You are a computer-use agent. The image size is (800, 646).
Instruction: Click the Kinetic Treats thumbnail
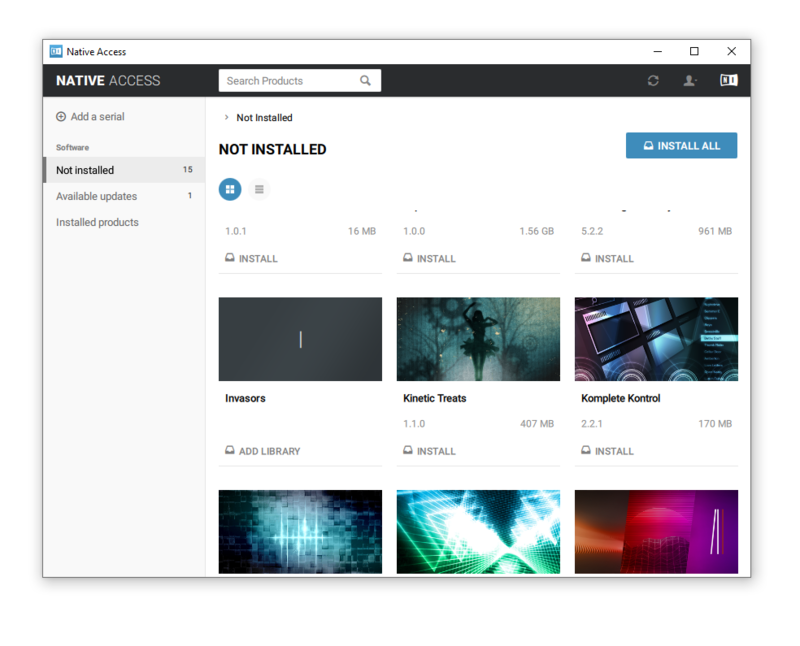coord(478,339)
